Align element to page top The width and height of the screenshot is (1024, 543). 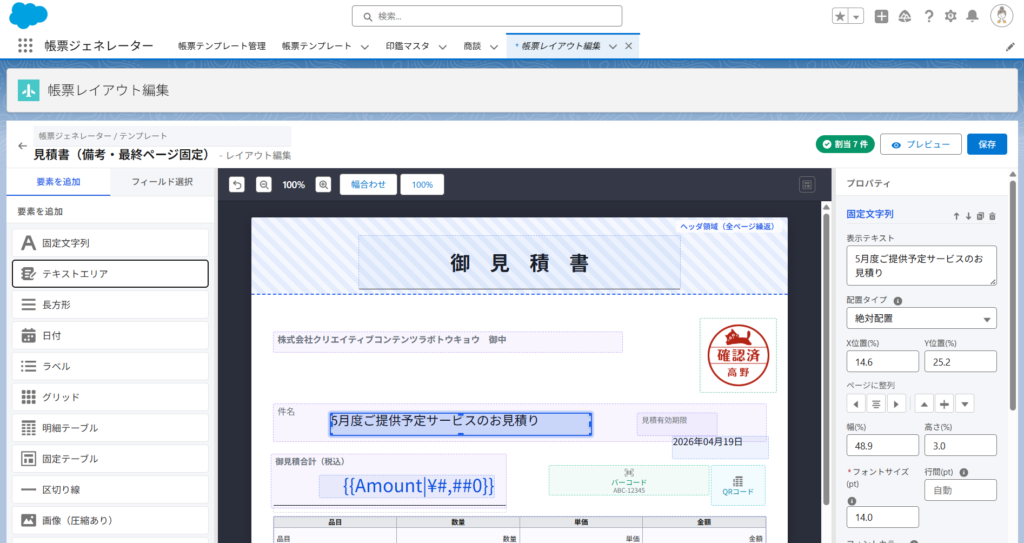coord(924,404)
